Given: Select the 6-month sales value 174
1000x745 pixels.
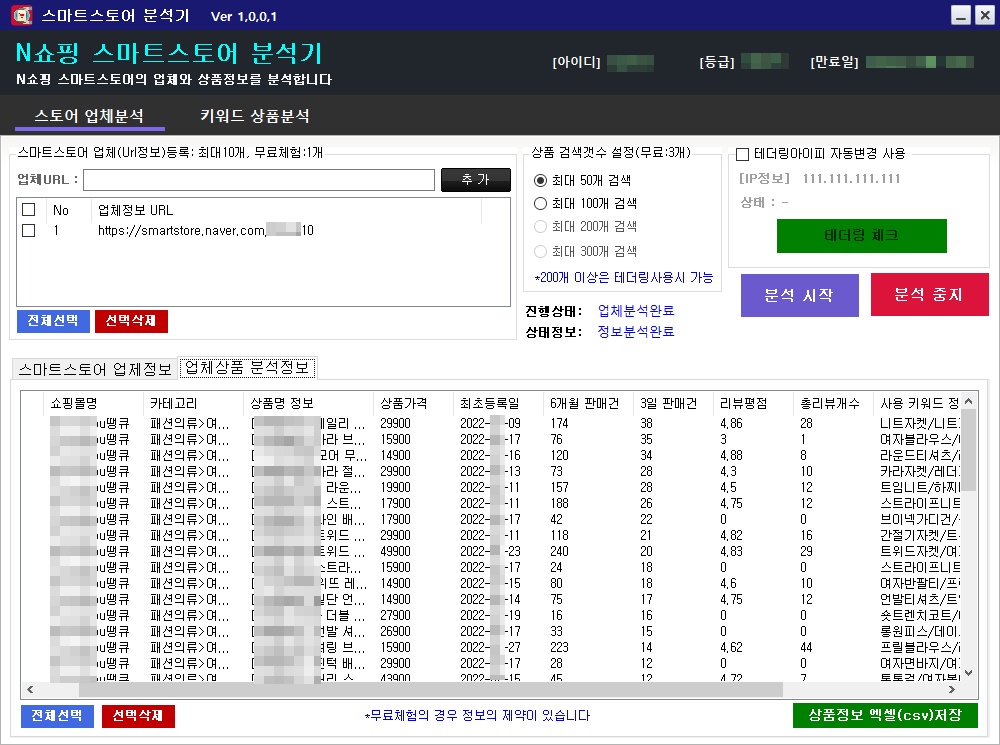Looking at the screenshot, I should click(x=559, y=424).
